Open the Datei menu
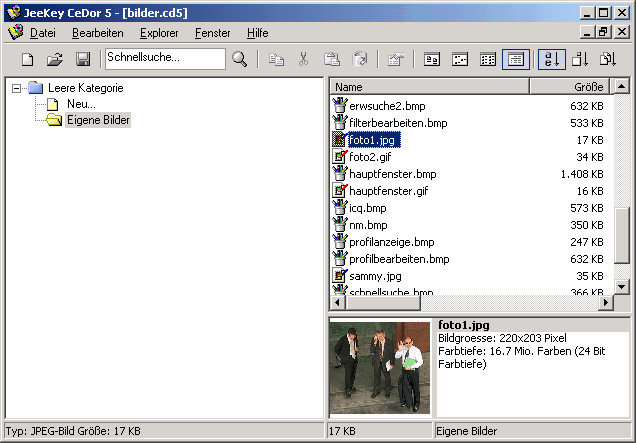This screenshot has height=443, width=636. click(43, 33)
